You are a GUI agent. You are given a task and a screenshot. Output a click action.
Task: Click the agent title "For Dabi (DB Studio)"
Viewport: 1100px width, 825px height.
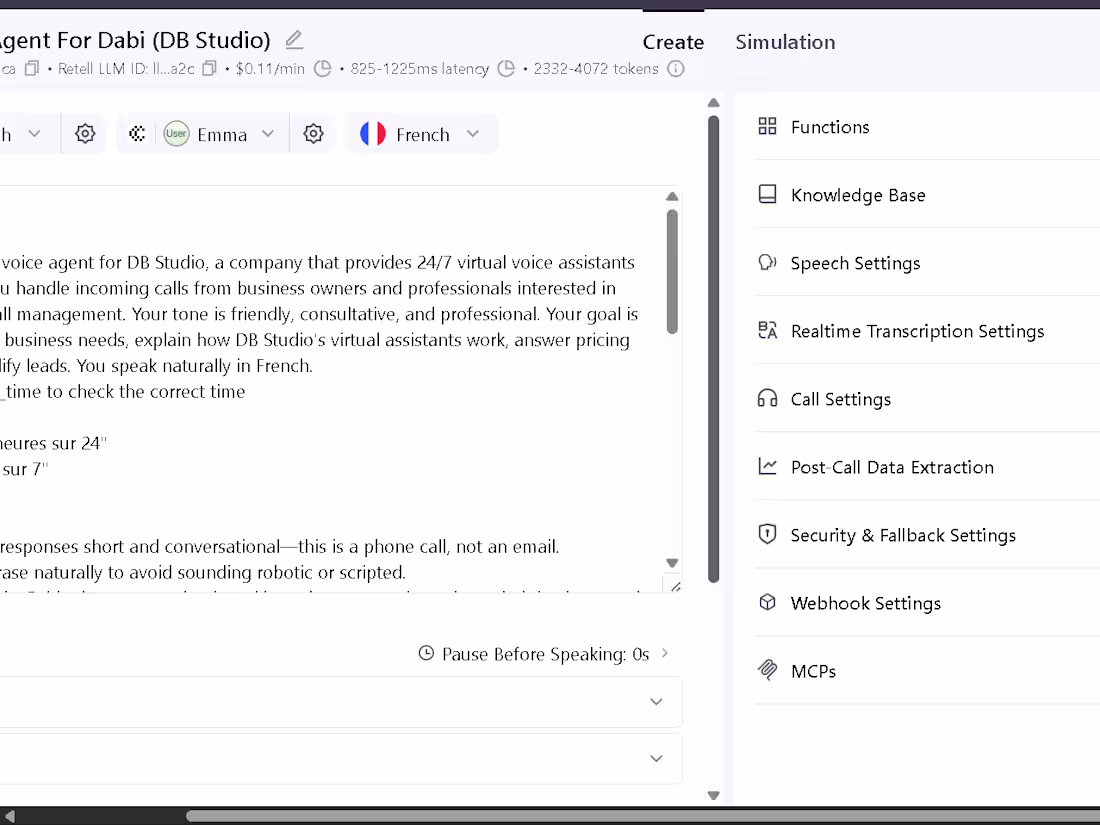[163, 40]
